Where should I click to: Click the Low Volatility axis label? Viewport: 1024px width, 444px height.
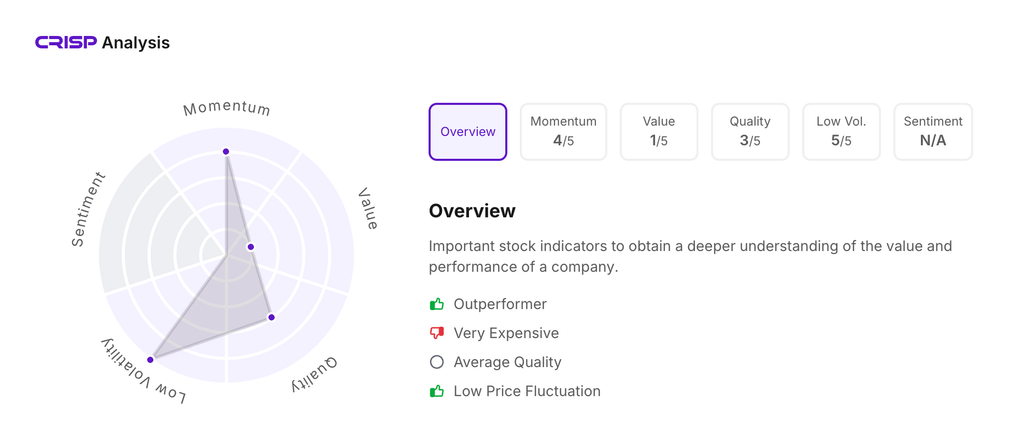pos(143,372)
